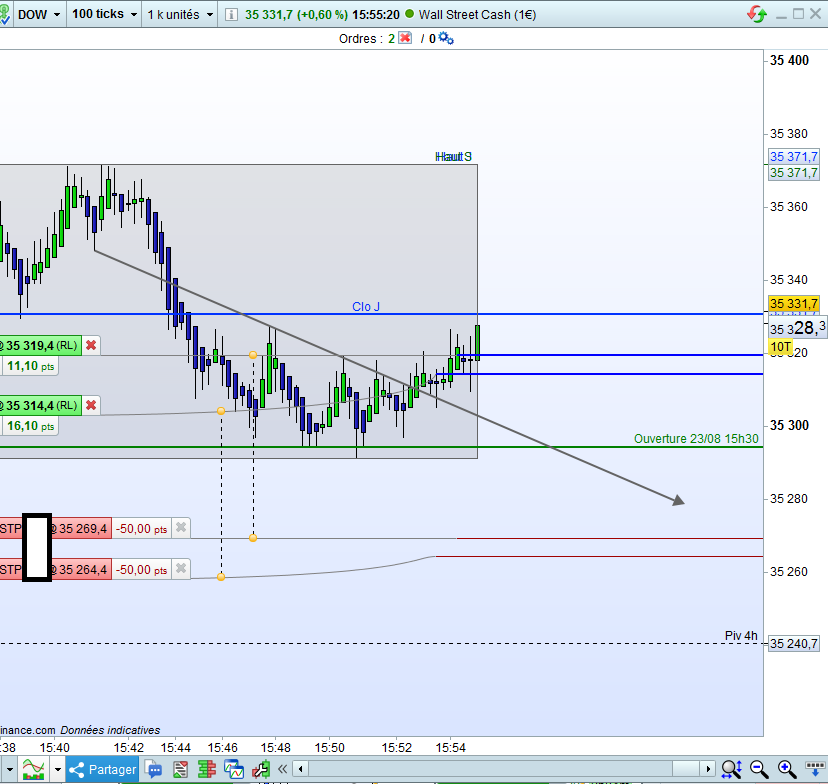Open the multi-chart windows icon
This screenshot has height=784, width=828.
(233, 769)
